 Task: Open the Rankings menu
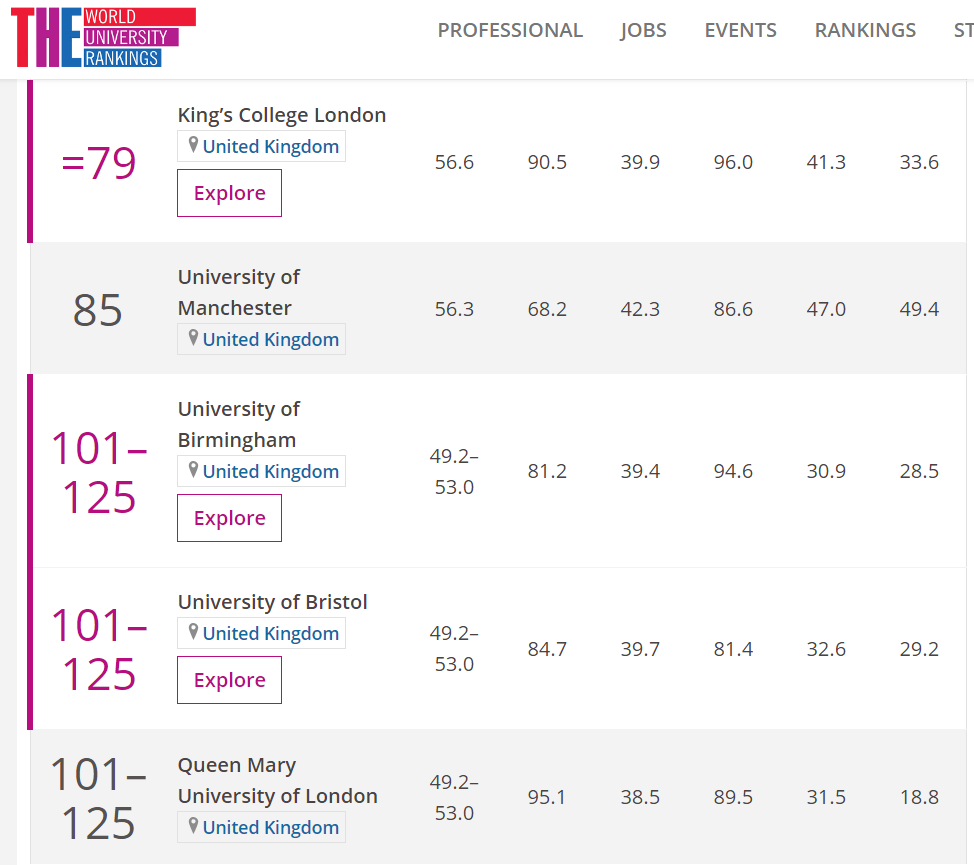tap(865, 30)
